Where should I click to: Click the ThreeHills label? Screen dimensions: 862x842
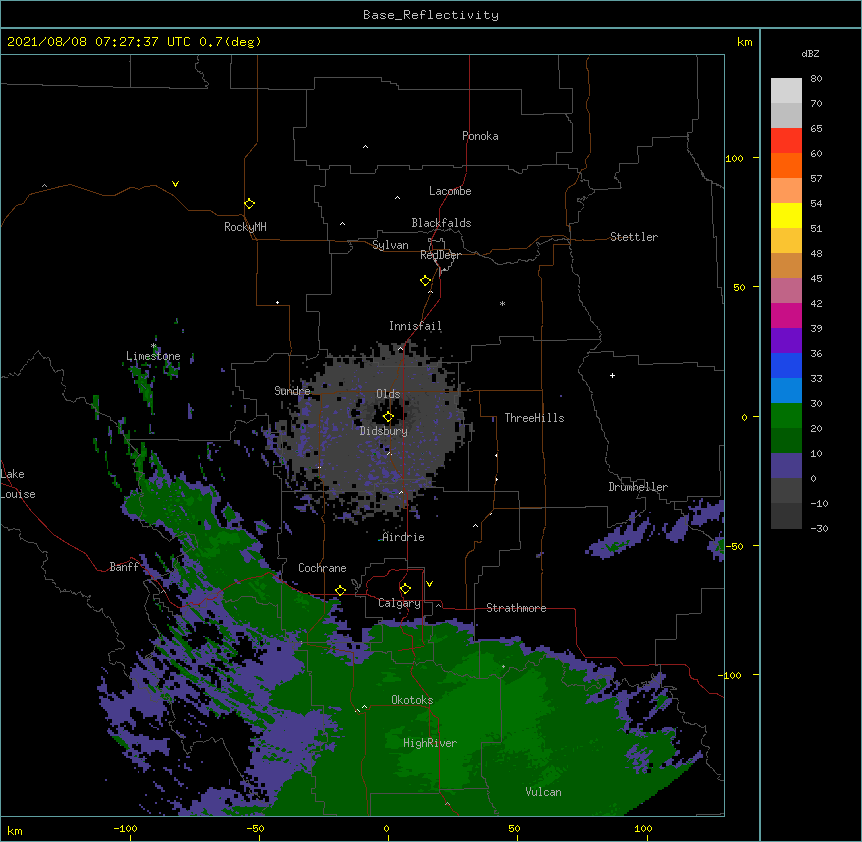tap(534, 418)
